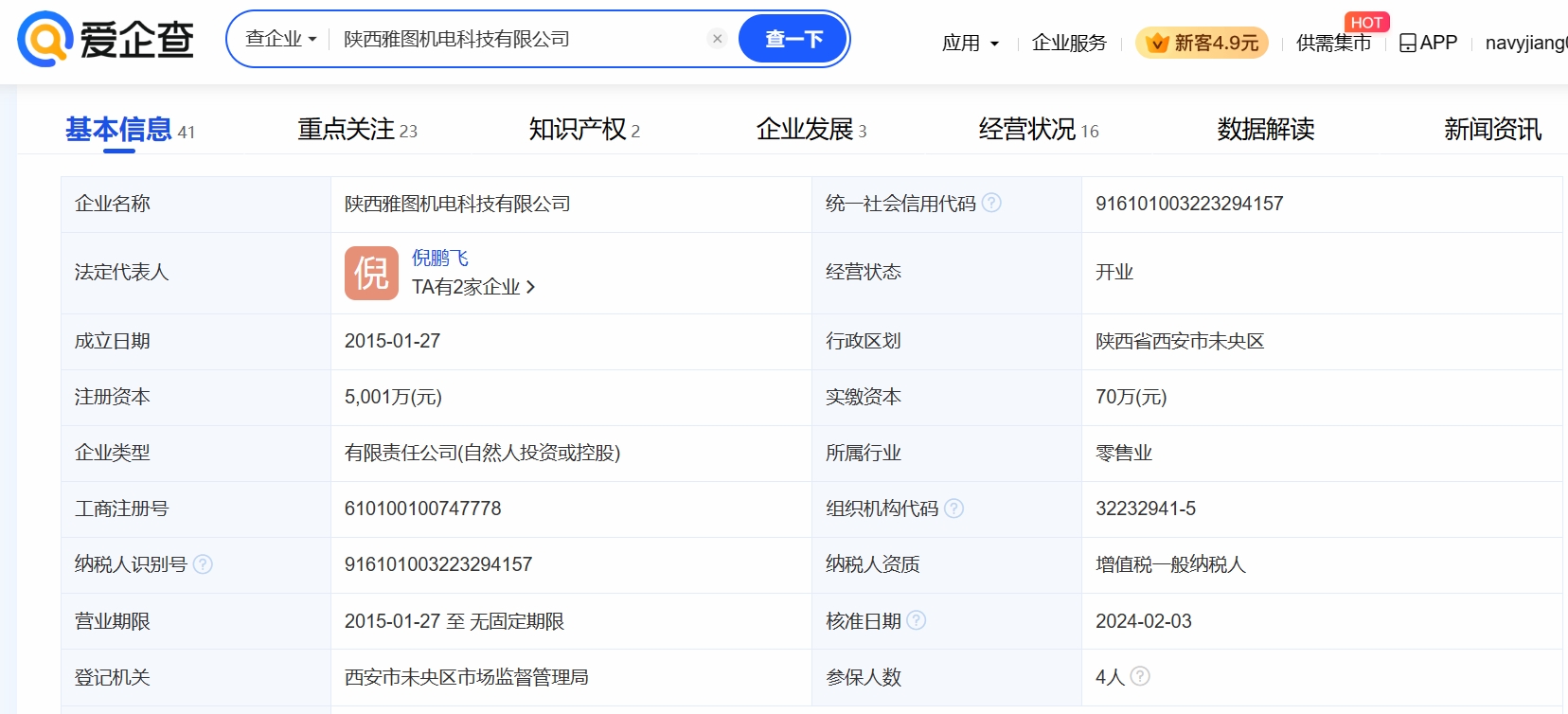This screenshot has height=714, width=1568.
Task: Select company name 陕西雅图机电科技有限公司 in table
Action: coord(457,204)
